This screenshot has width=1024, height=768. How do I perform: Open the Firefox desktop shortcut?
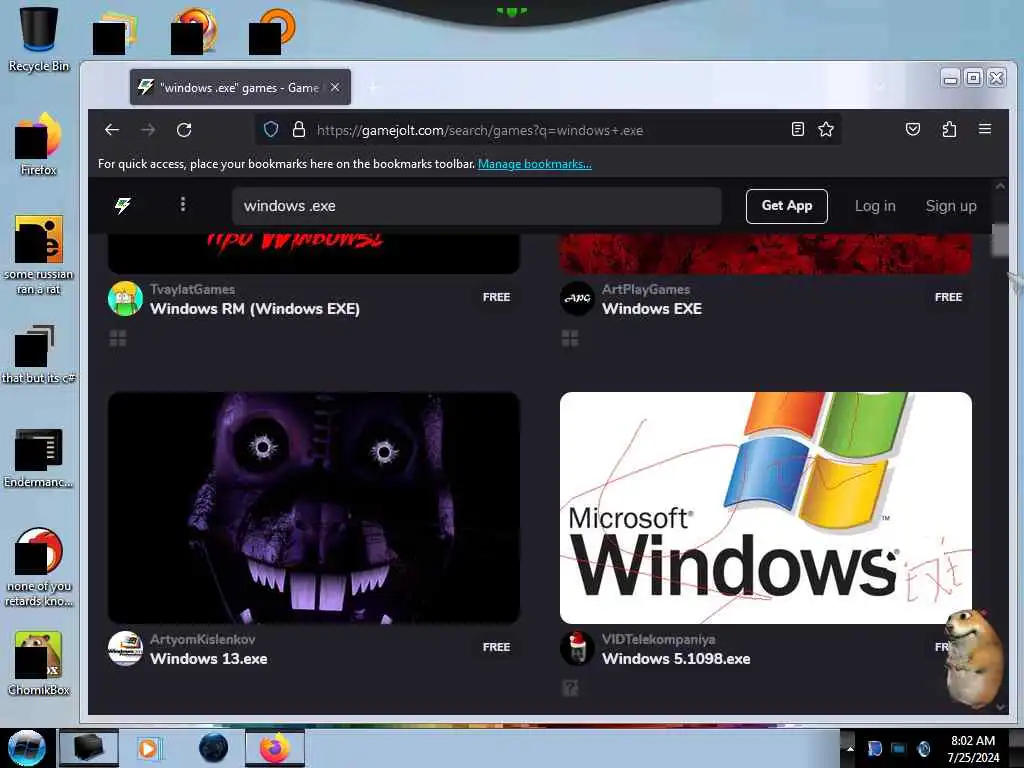39,144
